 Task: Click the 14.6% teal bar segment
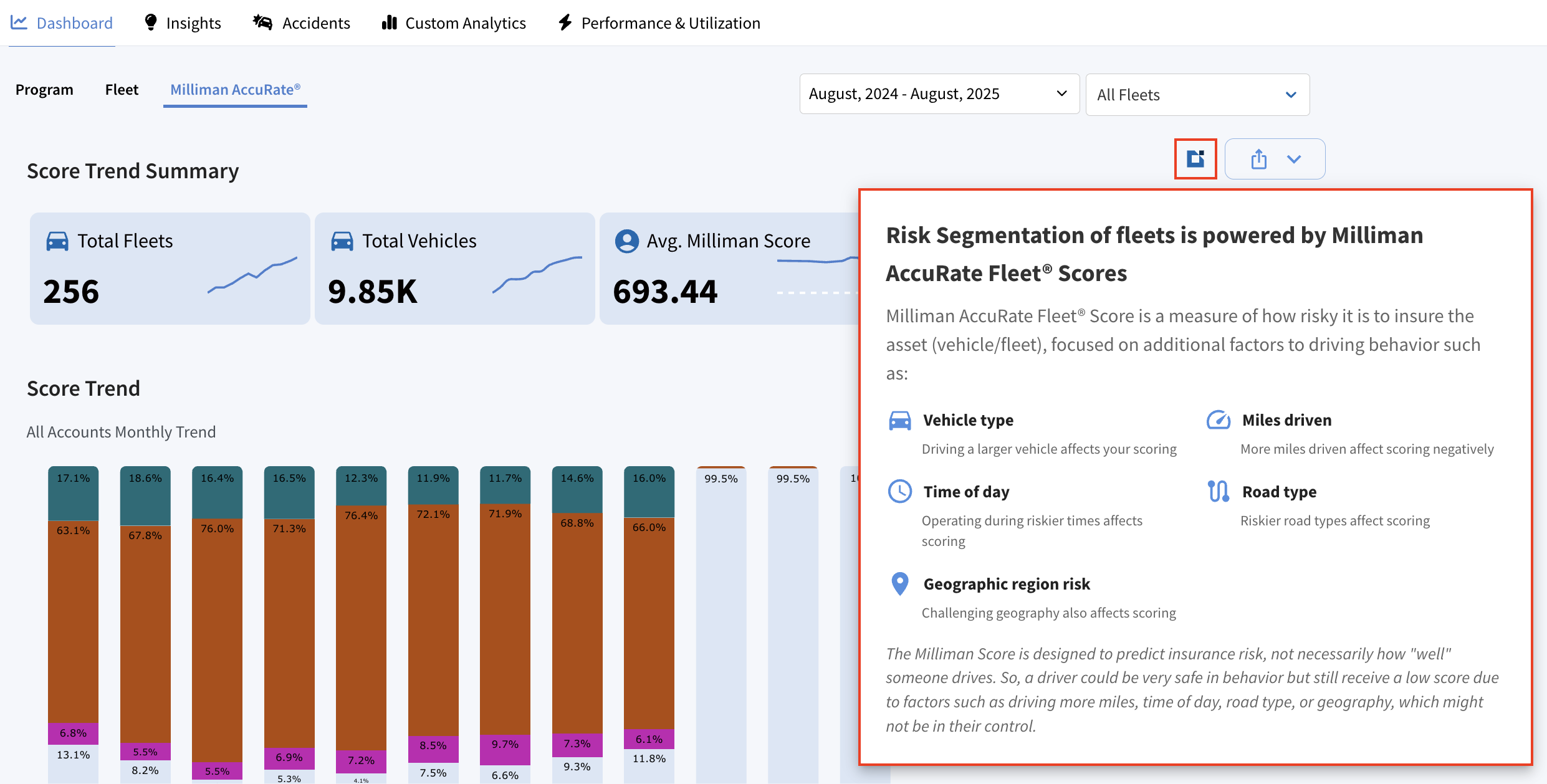click(x=577, y=490)
